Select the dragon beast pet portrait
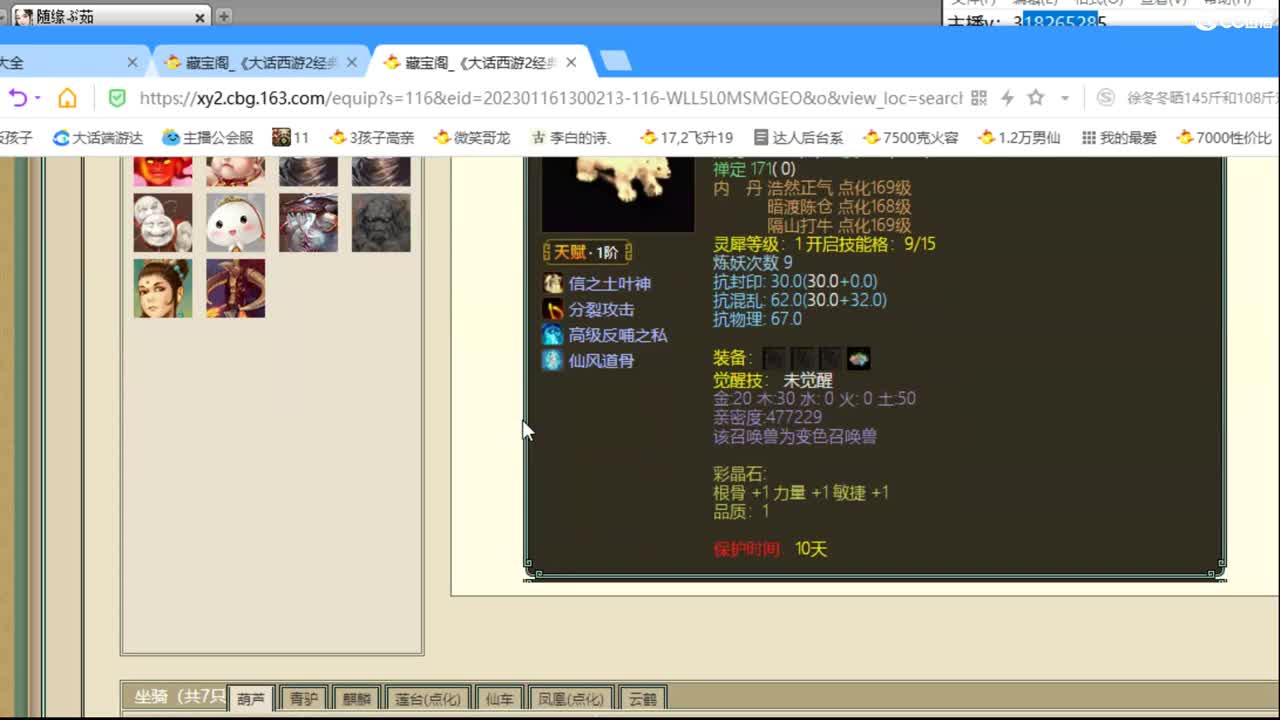This screenshot has width=1280, height=720. (308, 222)
